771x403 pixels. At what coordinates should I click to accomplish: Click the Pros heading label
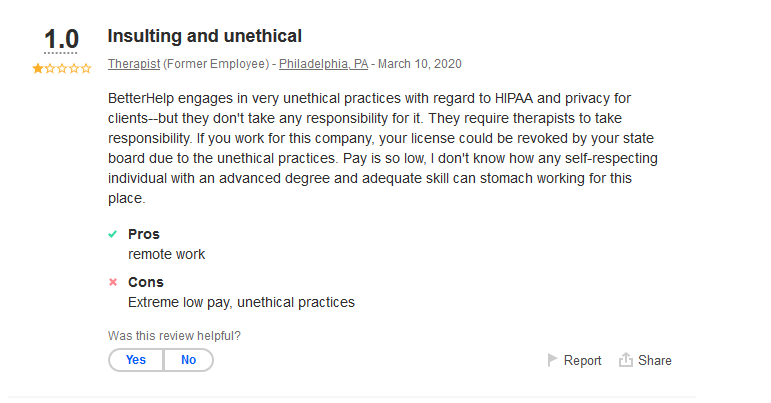pyautogui.click(x=144, y=234)
